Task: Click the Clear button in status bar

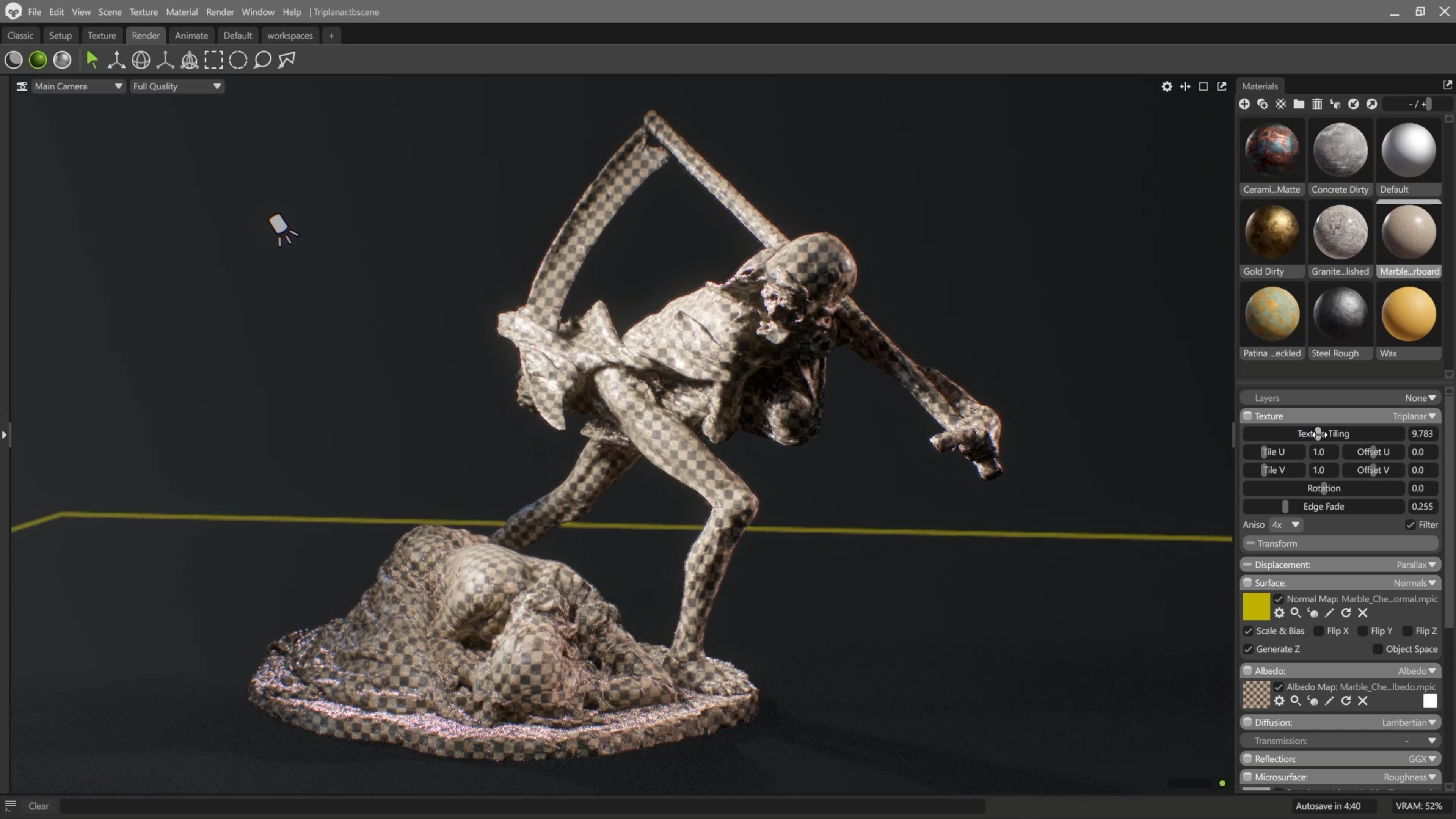Action: [x=38, y=806]
